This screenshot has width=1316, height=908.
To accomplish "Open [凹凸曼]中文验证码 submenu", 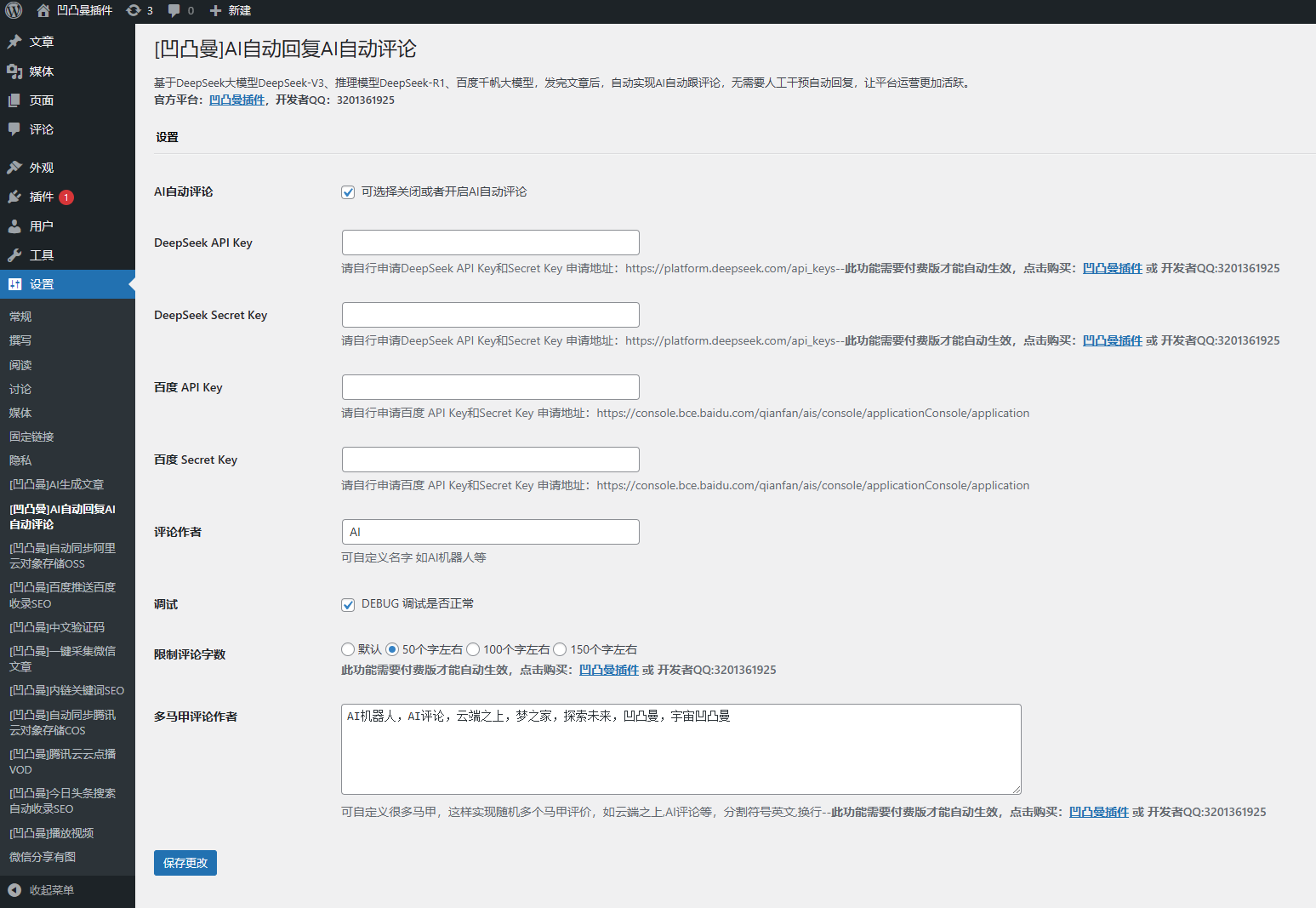I will coord(57,627).
